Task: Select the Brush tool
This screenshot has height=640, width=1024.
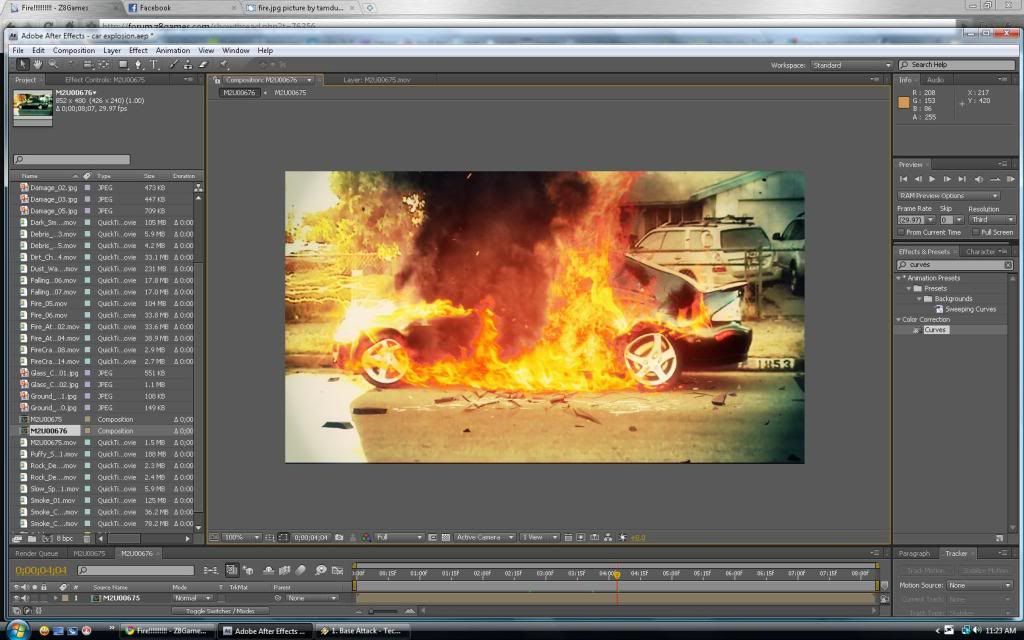Action: (172, 64)
